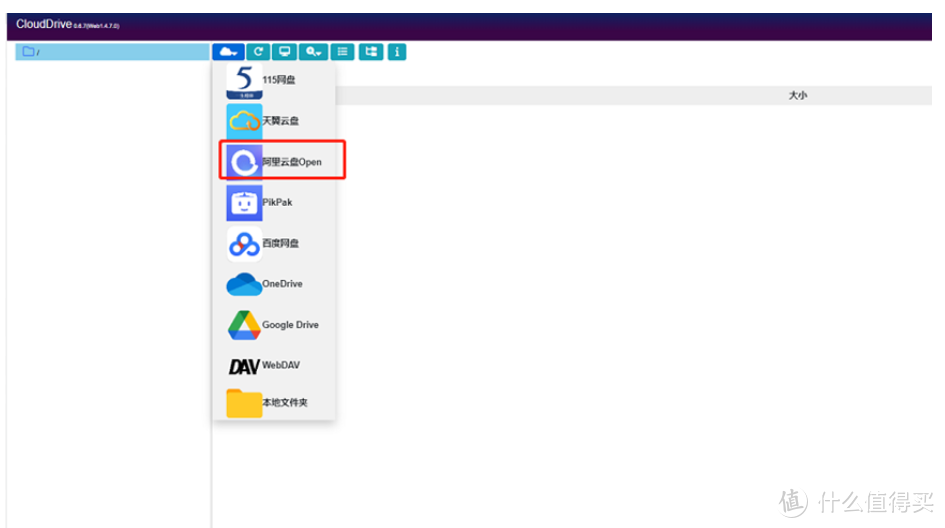Sort by the 大小 column header

(797, 95)
